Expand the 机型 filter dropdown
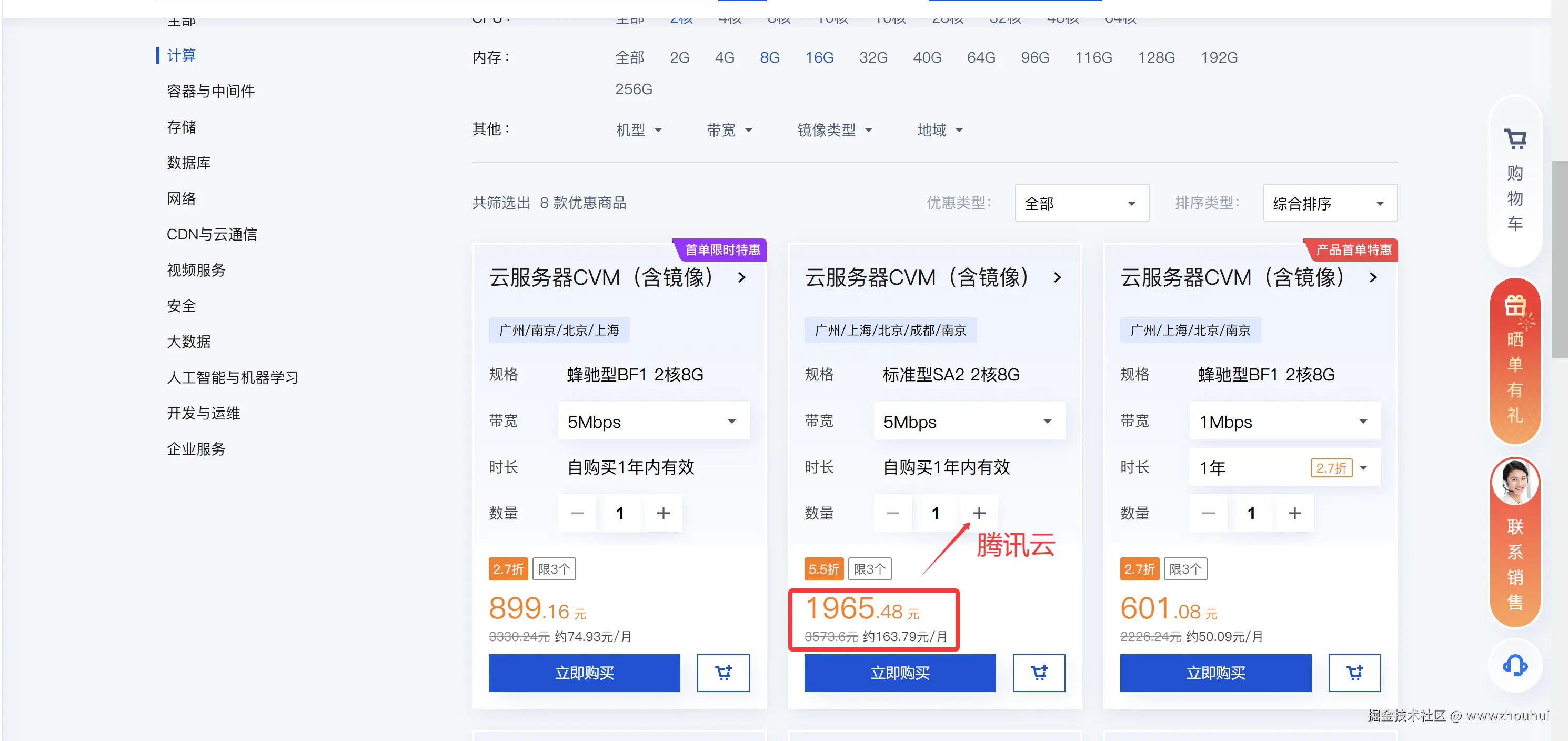1568x741 pixels. [x=639, y=129]
